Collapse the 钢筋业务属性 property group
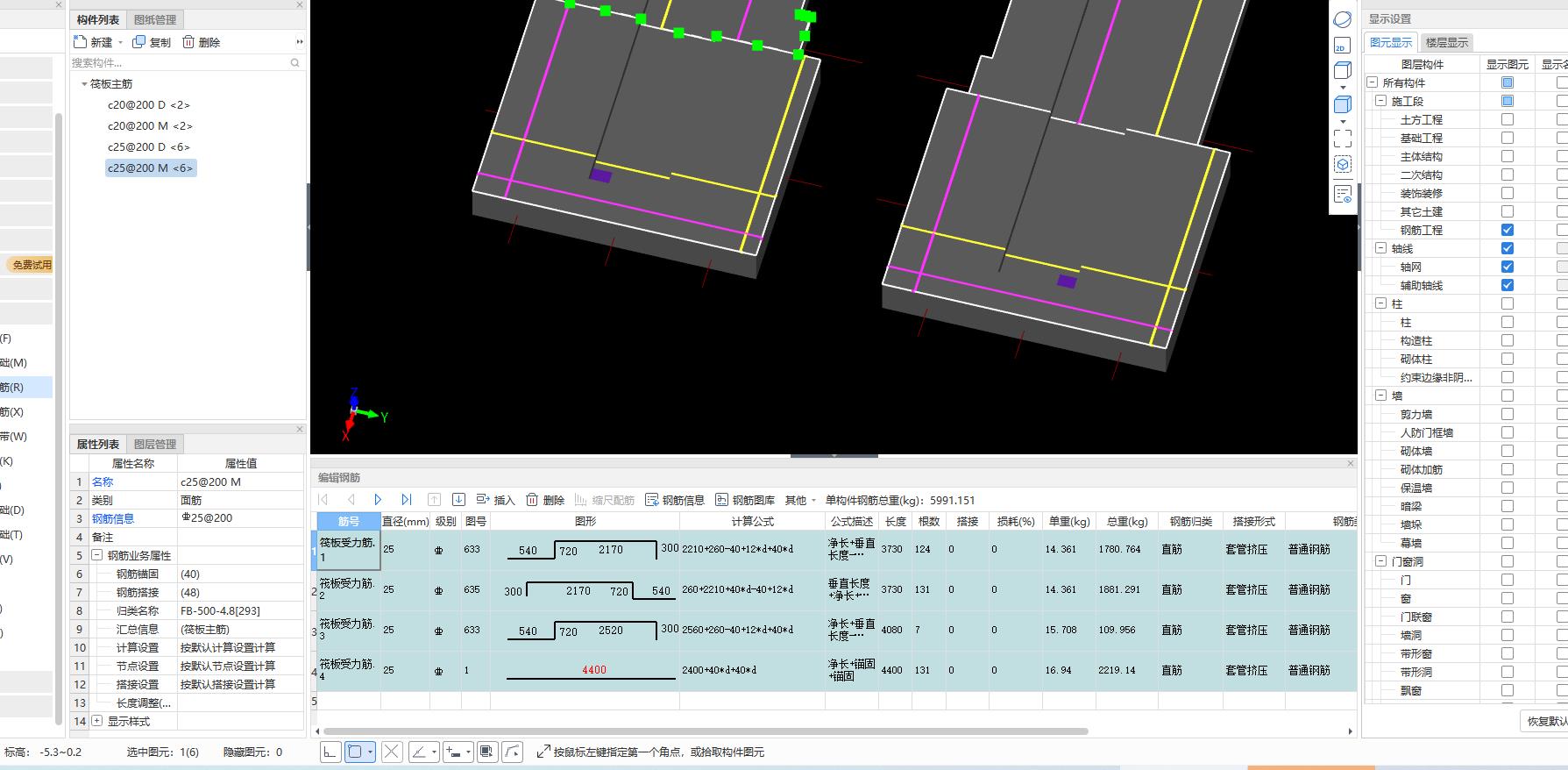This screenshot has width=1568, height=770. (x=97, y=555)
